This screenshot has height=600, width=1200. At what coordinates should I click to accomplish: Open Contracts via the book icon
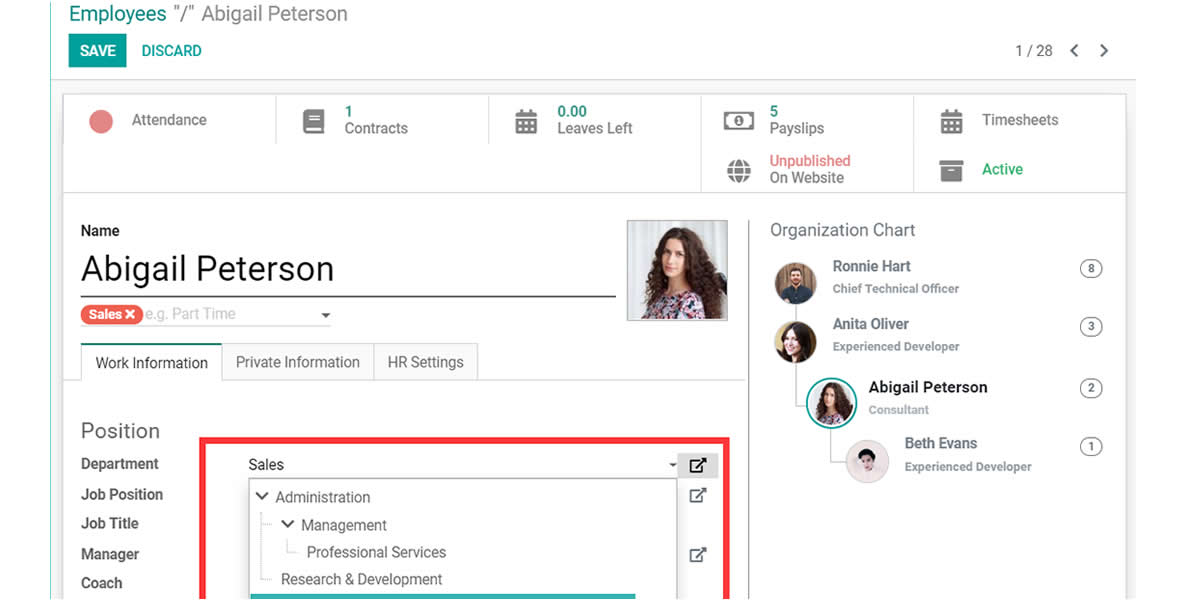click(314, 122)
